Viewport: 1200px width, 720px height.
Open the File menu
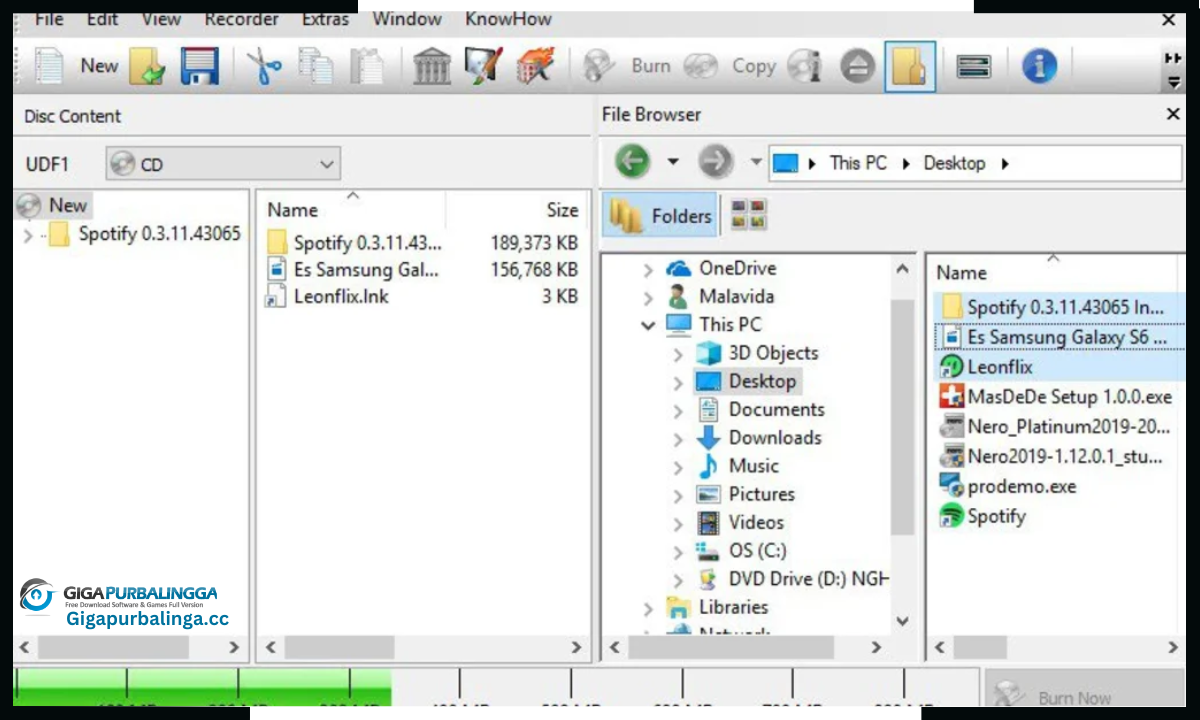(49, 19)
